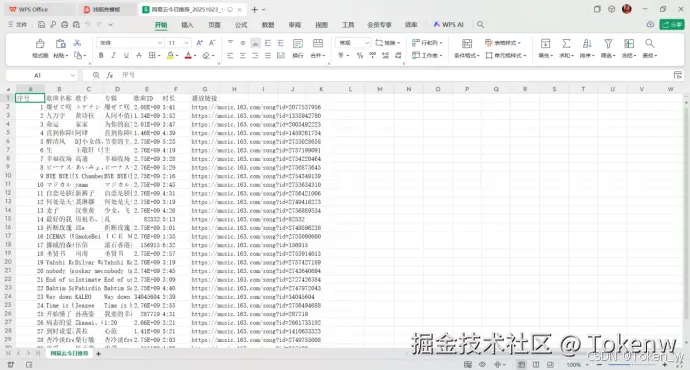Click the Filter funnel icon

[x=608, y=44]
